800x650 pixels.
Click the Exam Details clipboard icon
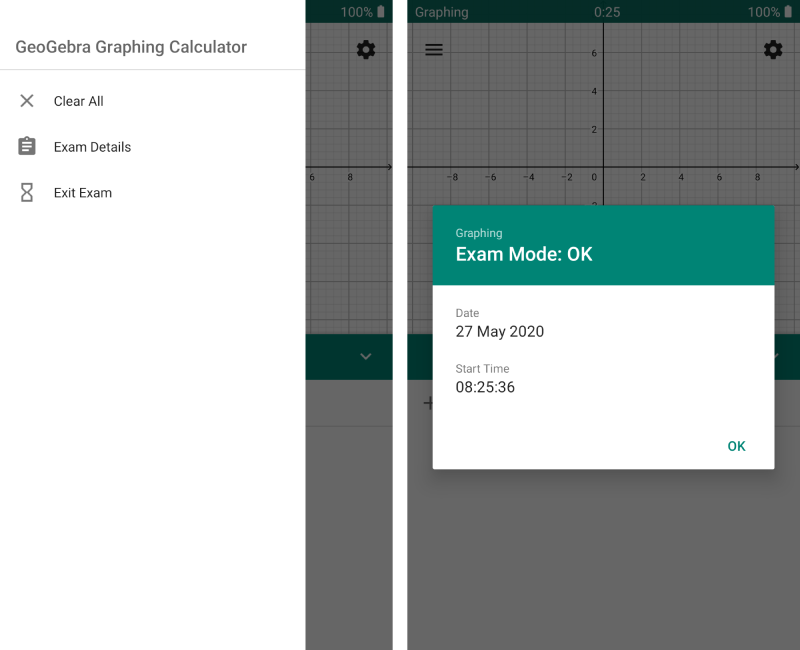27,146
